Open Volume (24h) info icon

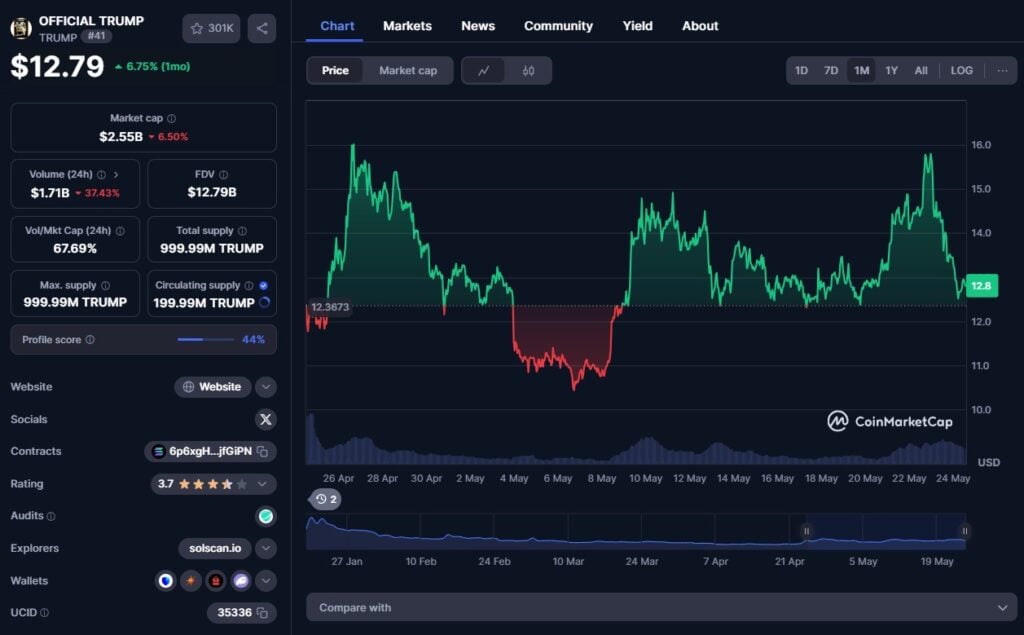pos(101,174)
